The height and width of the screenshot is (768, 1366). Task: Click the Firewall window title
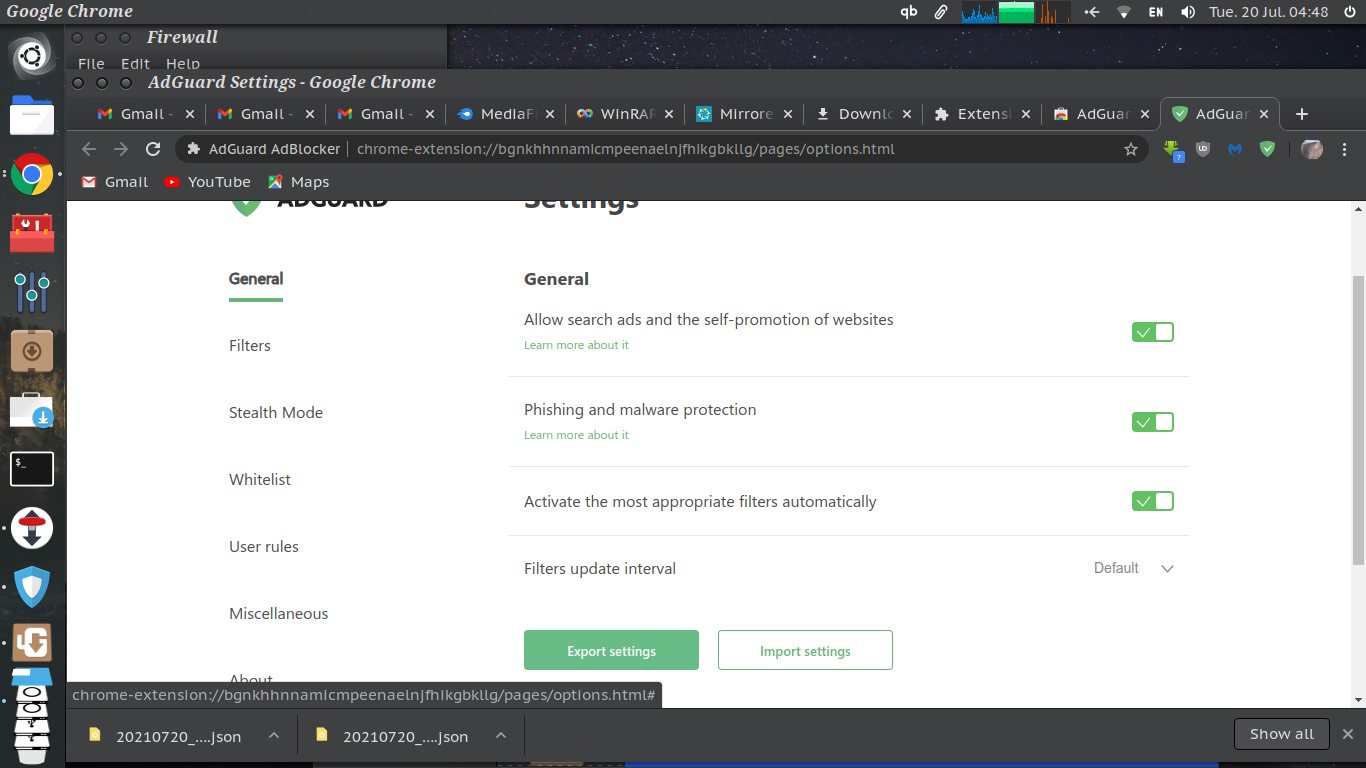182,37
